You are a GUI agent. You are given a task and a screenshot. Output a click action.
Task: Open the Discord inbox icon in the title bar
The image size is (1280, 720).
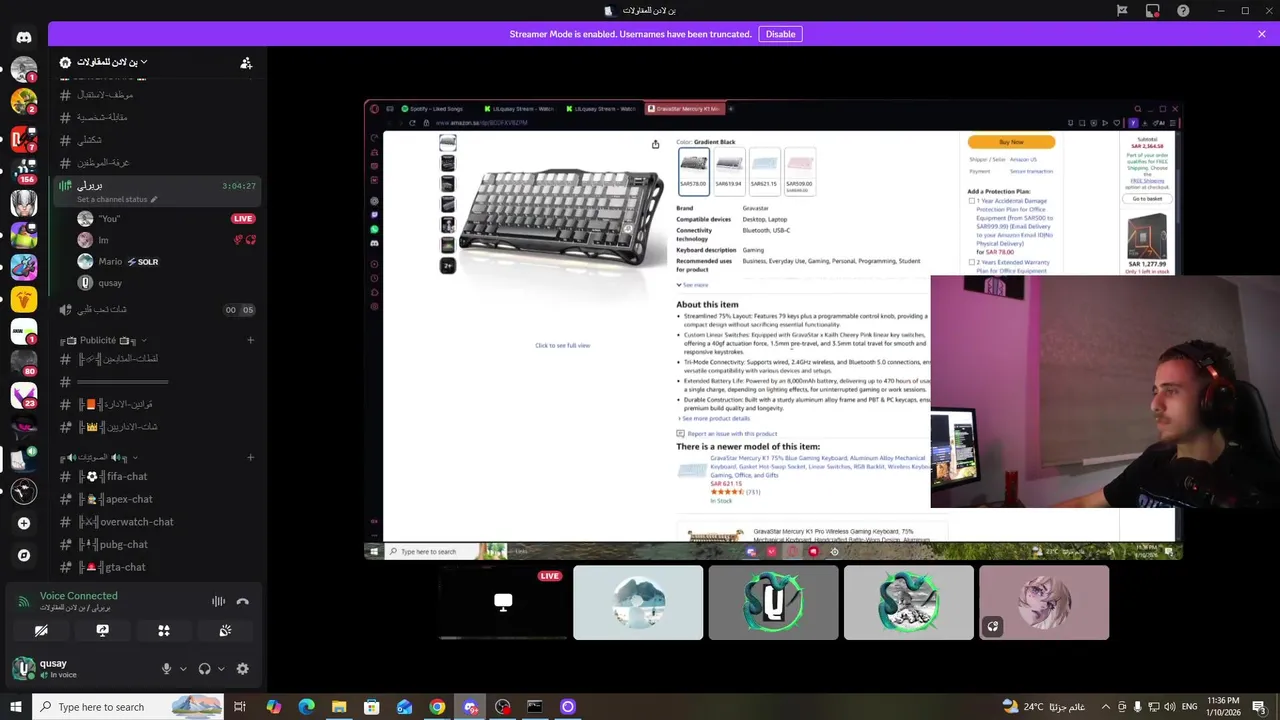point(1153,11)
